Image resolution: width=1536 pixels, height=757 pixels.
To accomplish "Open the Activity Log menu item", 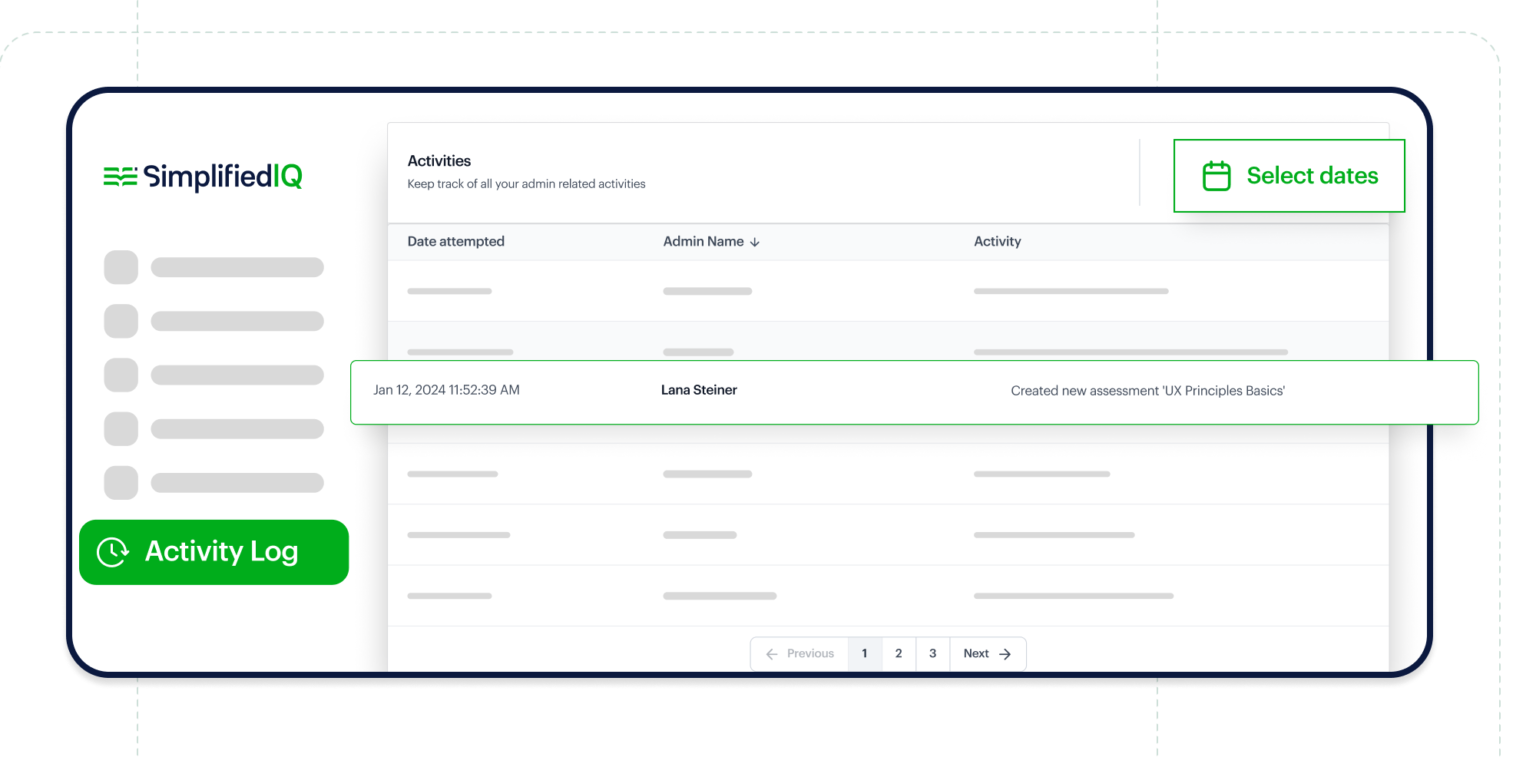I will (x=214, y=552).
